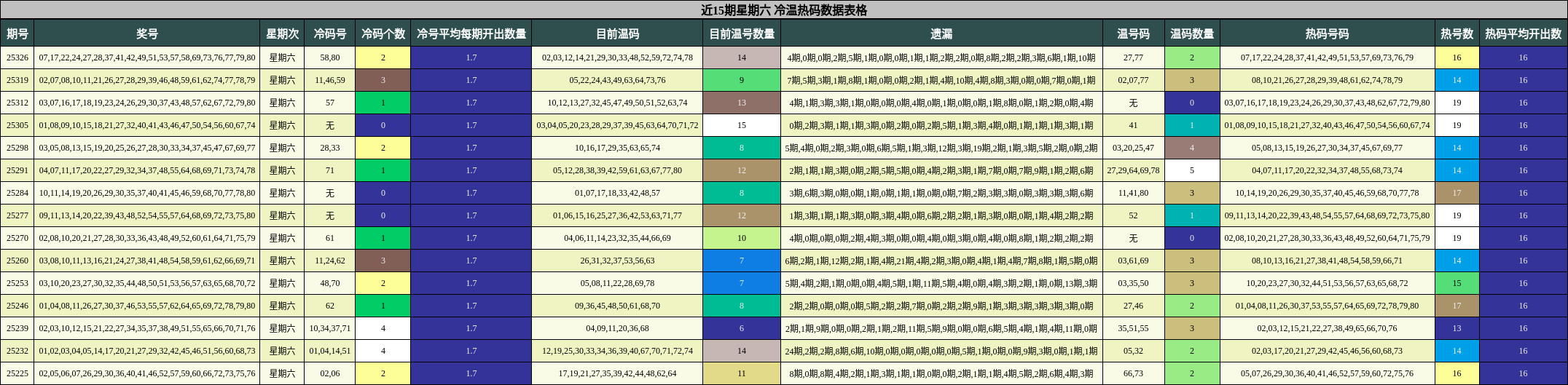This screenshot has width=1568, height=385.
Task: Select cold number 61 in row 25270
Action: click(330, 238)
